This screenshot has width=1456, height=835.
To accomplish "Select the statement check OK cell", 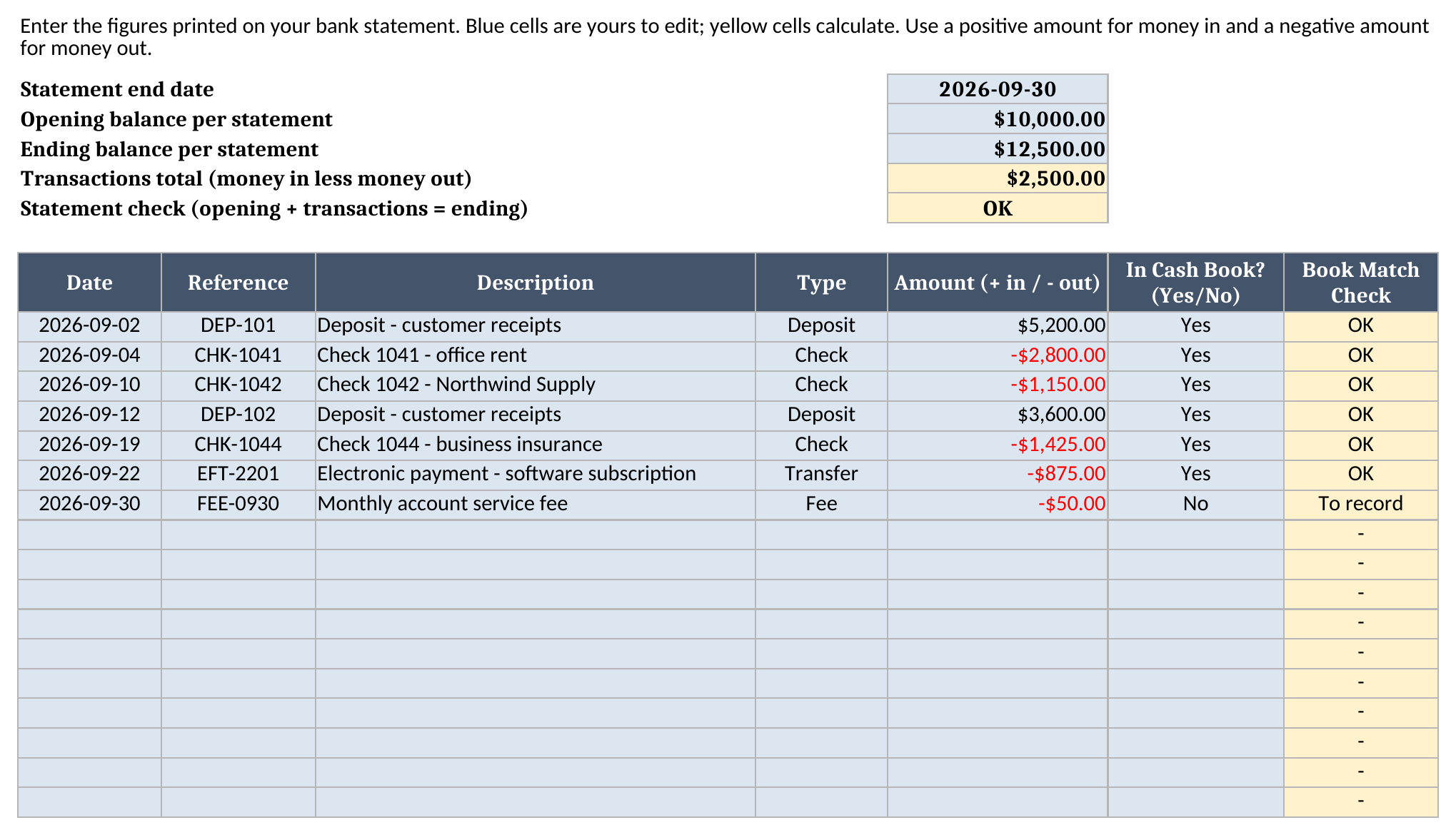I will point(998,208).
